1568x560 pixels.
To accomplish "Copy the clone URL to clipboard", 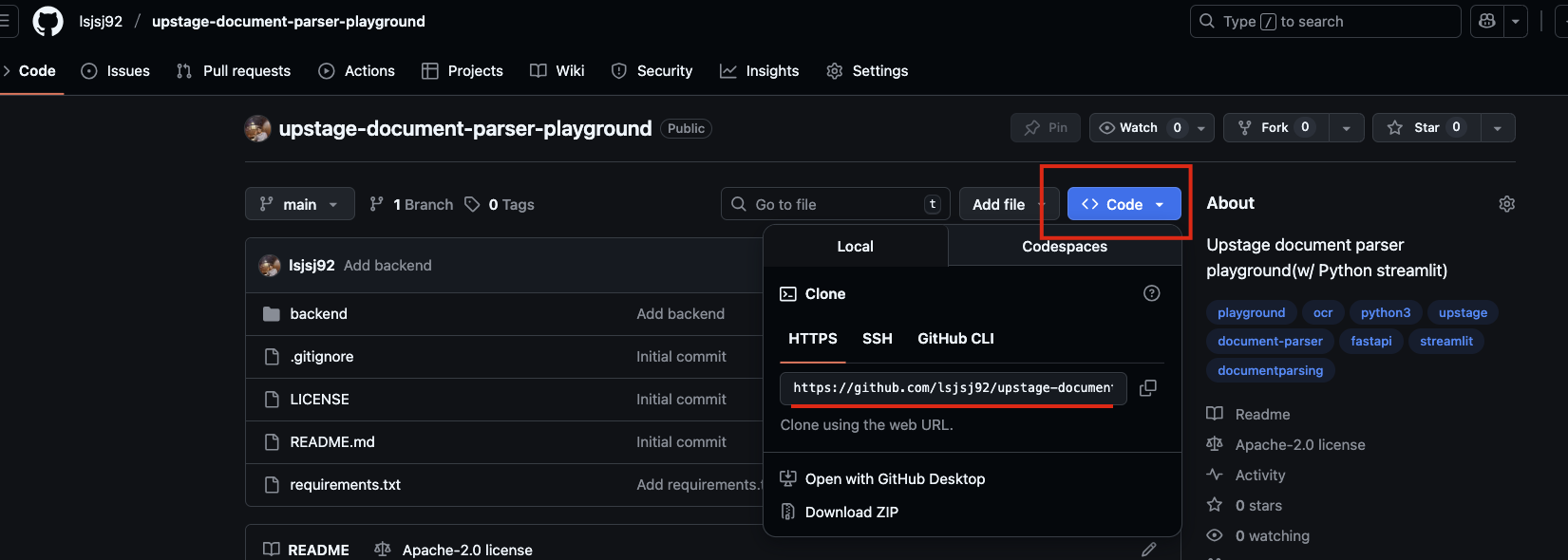I will [1148, 388].
